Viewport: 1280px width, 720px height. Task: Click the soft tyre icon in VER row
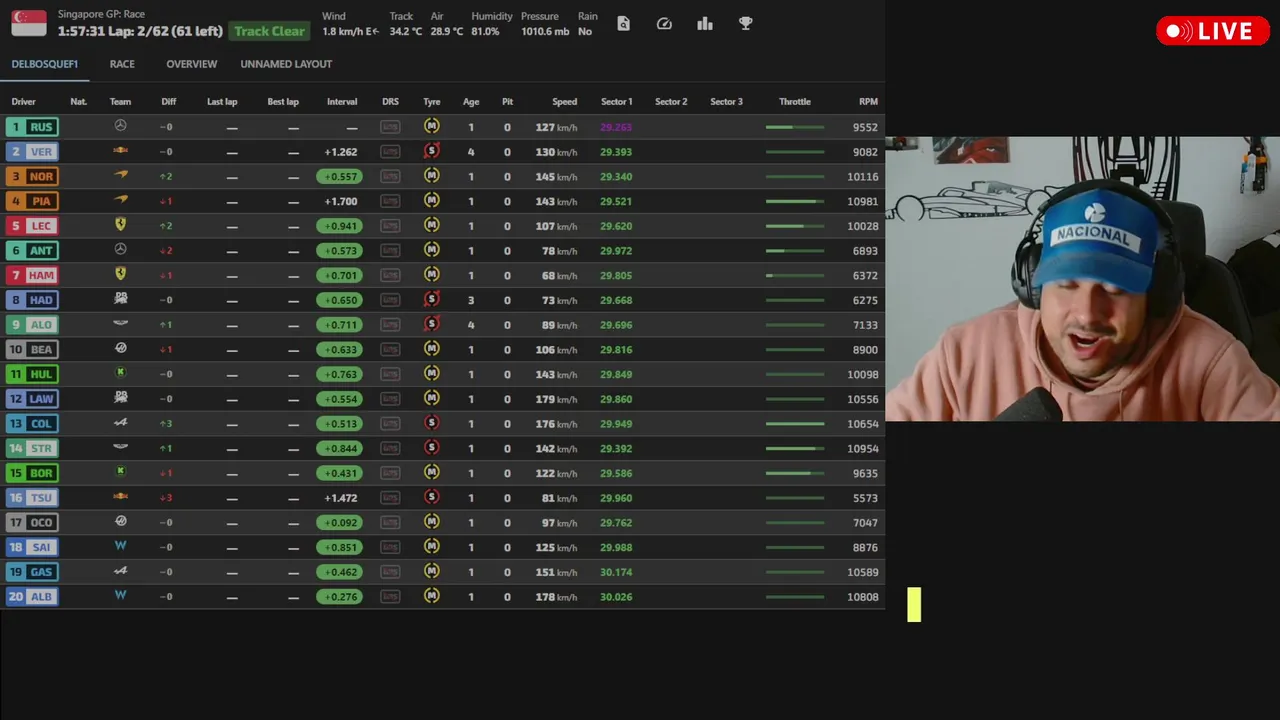coord(431,151)
